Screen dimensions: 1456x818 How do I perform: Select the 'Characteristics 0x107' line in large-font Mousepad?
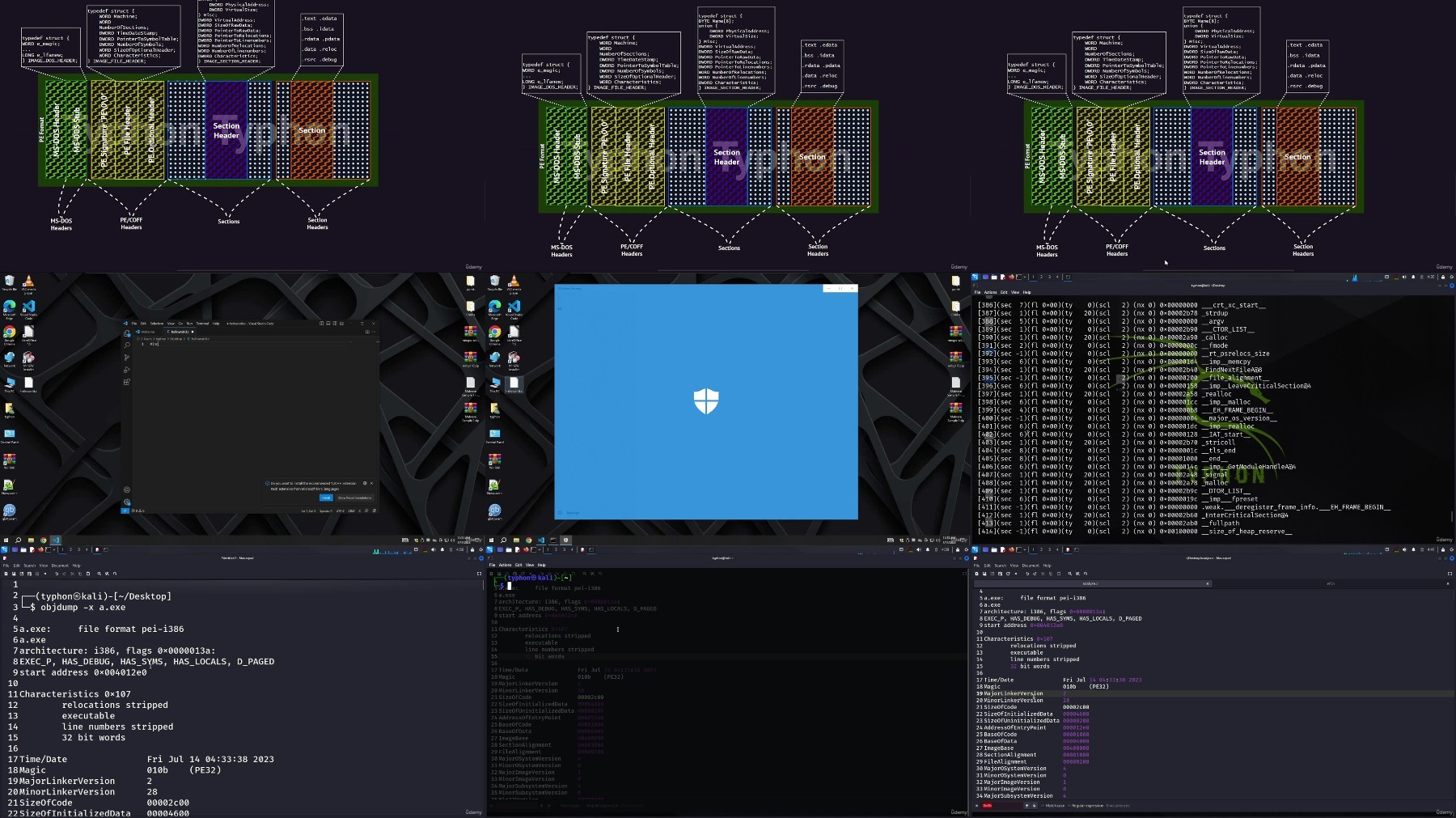tap(75, 694)
